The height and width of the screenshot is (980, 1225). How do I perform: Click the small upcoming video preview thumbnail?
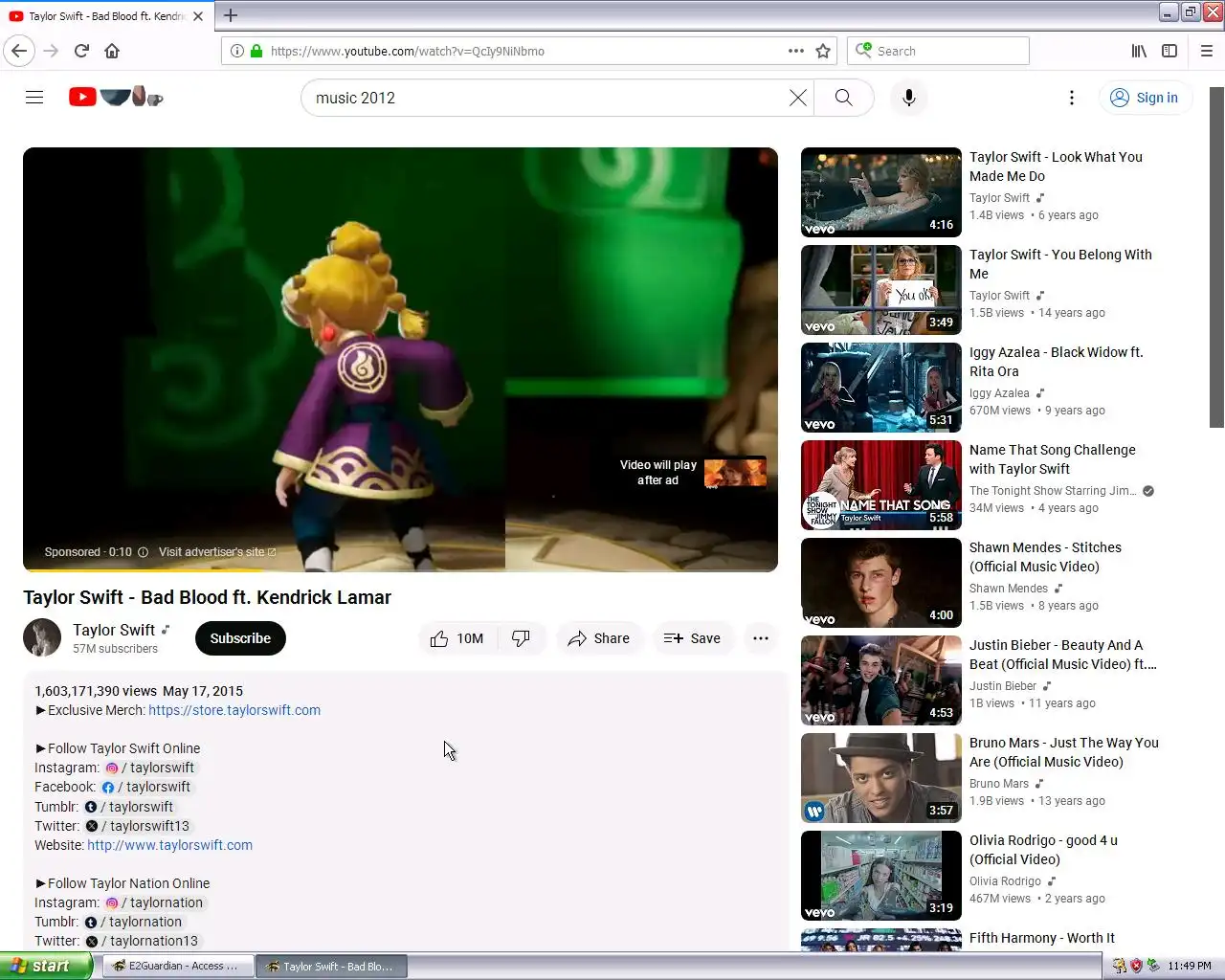(x=735, y=472)
